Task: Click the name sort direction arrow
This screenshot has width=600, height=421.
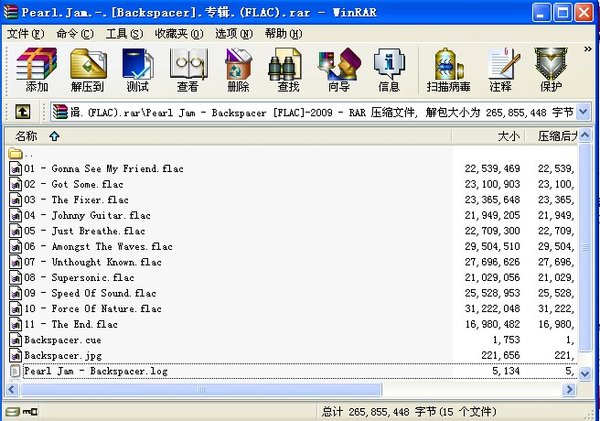Action: click(54, 136)
